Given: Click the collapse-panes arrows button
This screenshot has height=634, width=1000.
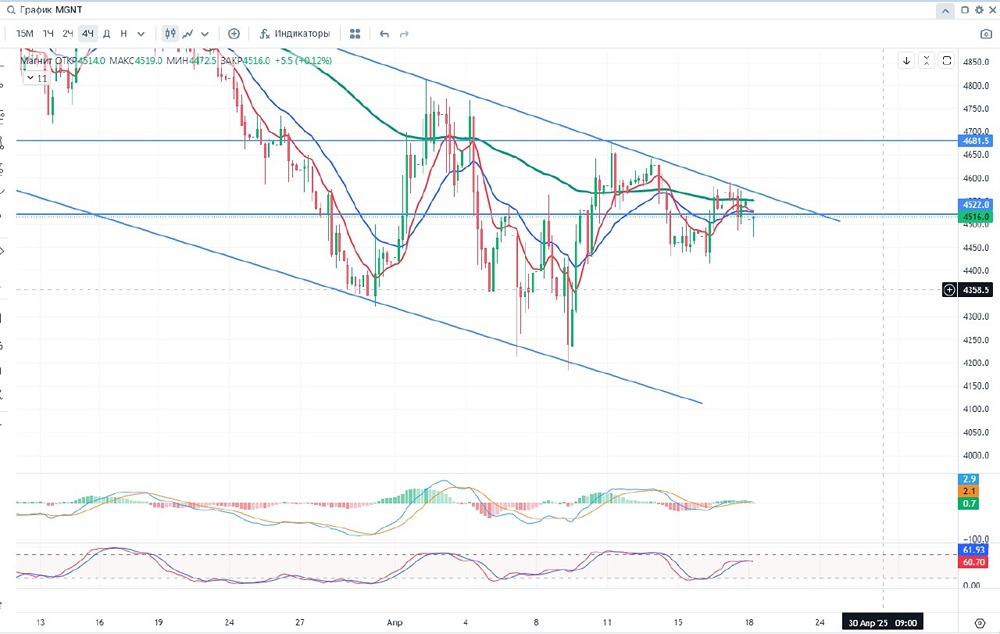Looking at the screenshot, I should pyautogui.click(x=927, y=61).
